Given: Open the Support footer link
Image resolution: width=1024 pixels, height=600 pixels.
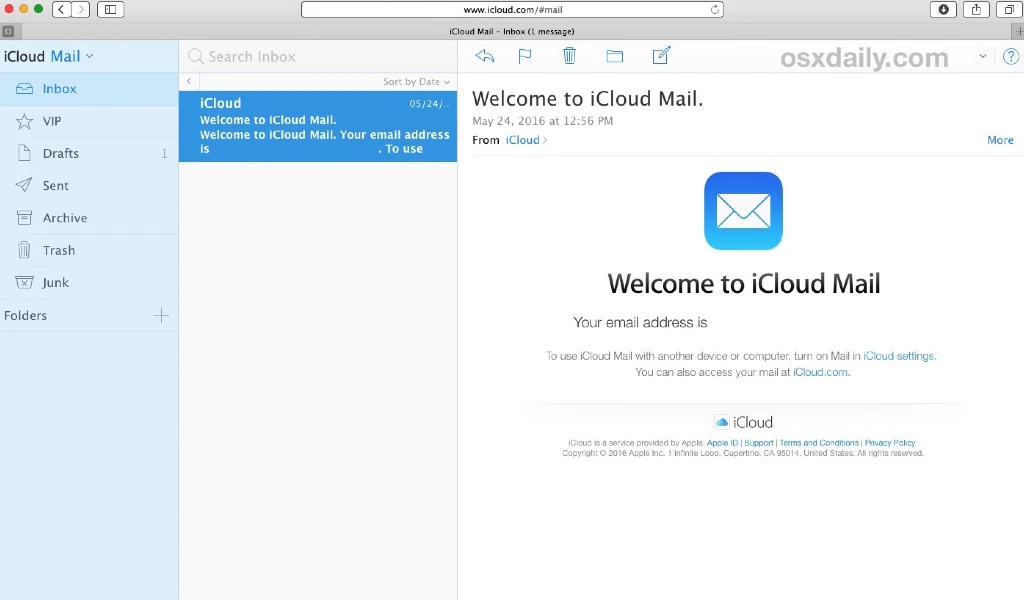Looking at the screenshot, I should pyautogui.click(x=759, y=443).
